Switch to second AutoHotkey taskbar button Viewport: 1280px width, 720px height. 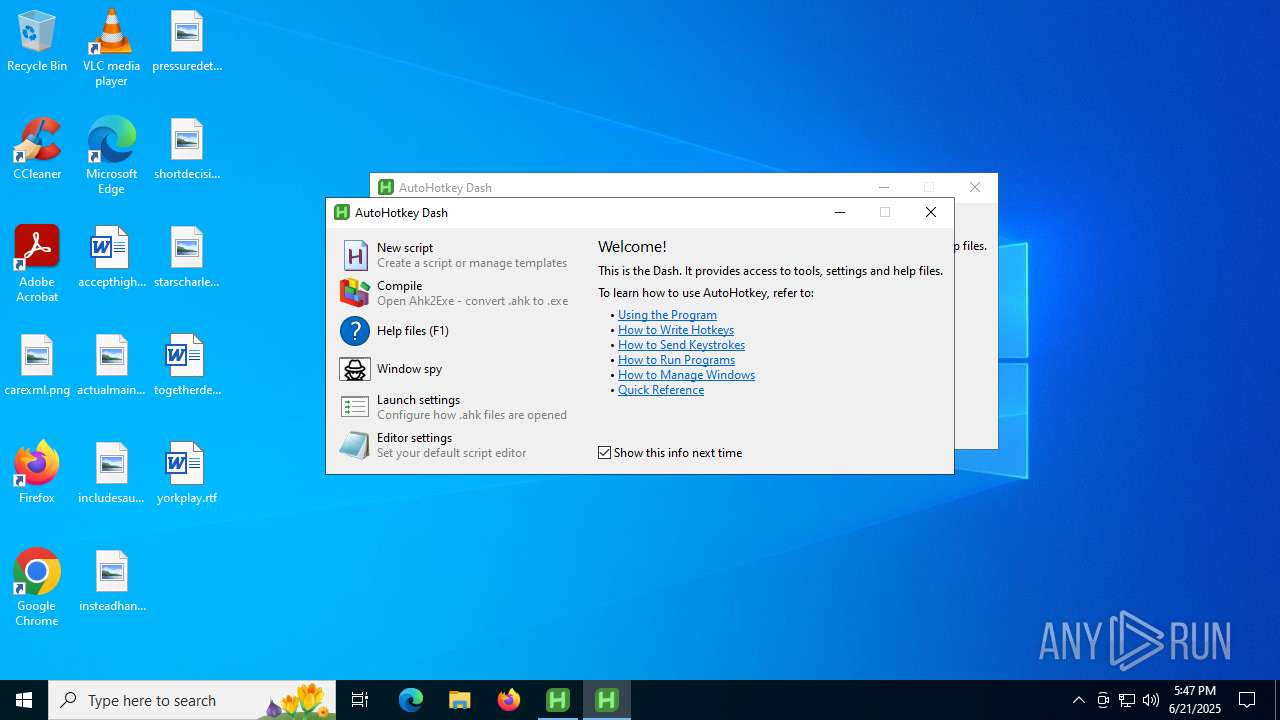pyautogui.click(x=607, y=700)
